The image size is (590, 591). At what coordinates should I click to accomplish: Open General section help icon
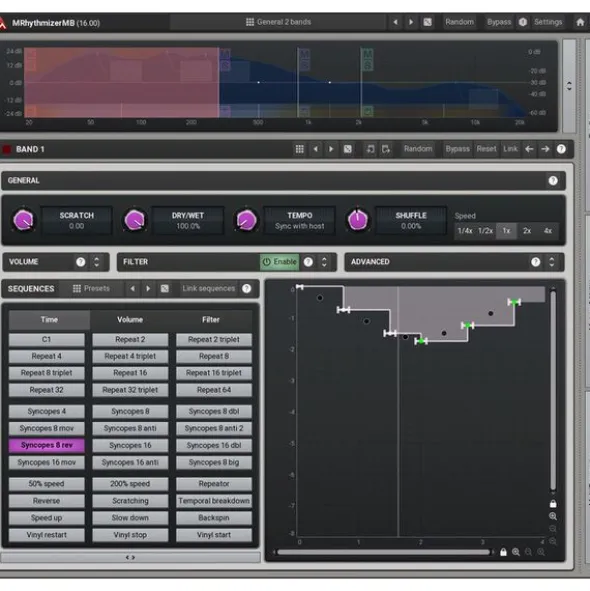[x=553, y=181]
